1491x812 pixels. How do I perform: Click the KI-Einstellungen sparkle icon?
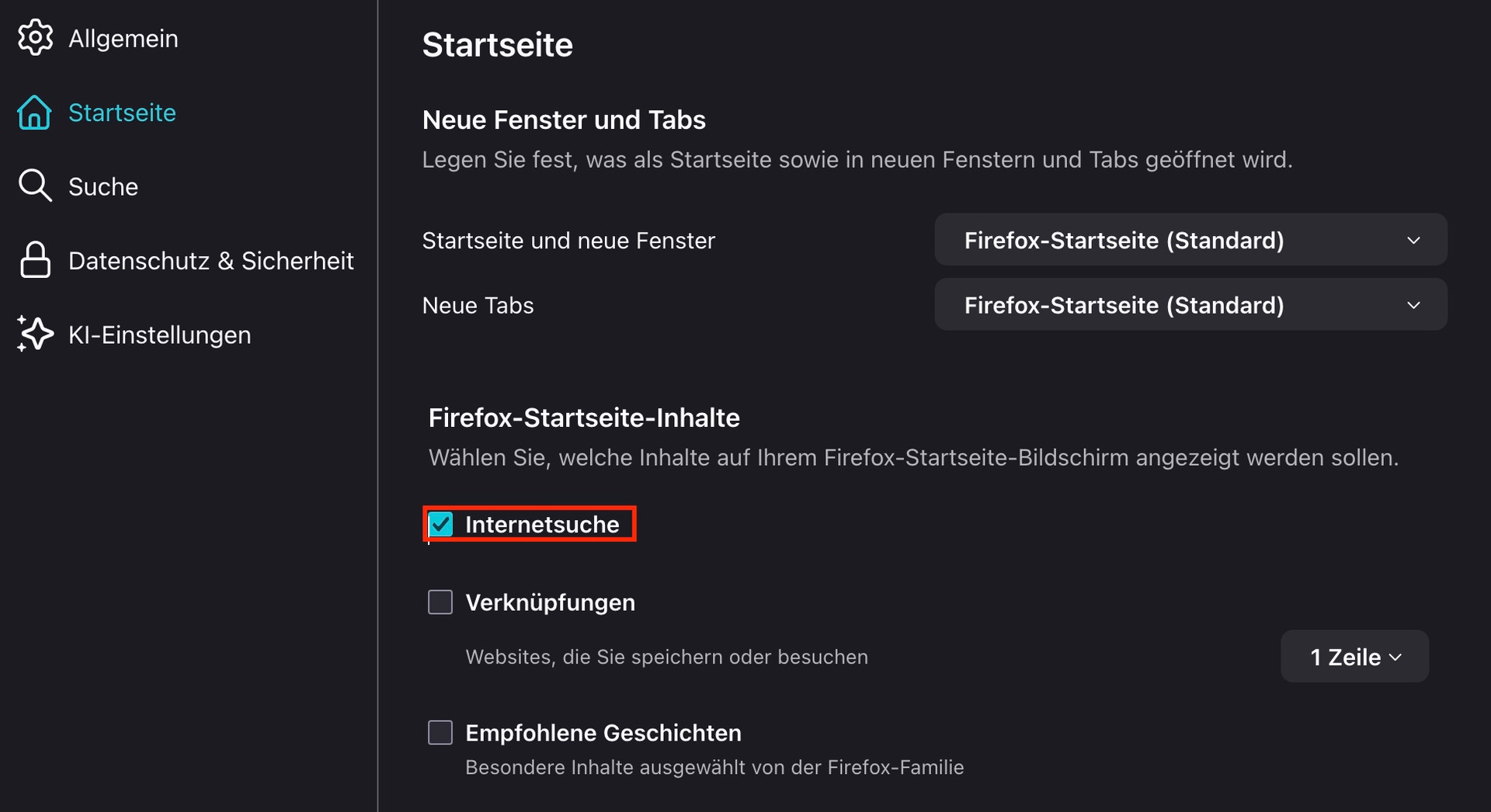(35, 335)
